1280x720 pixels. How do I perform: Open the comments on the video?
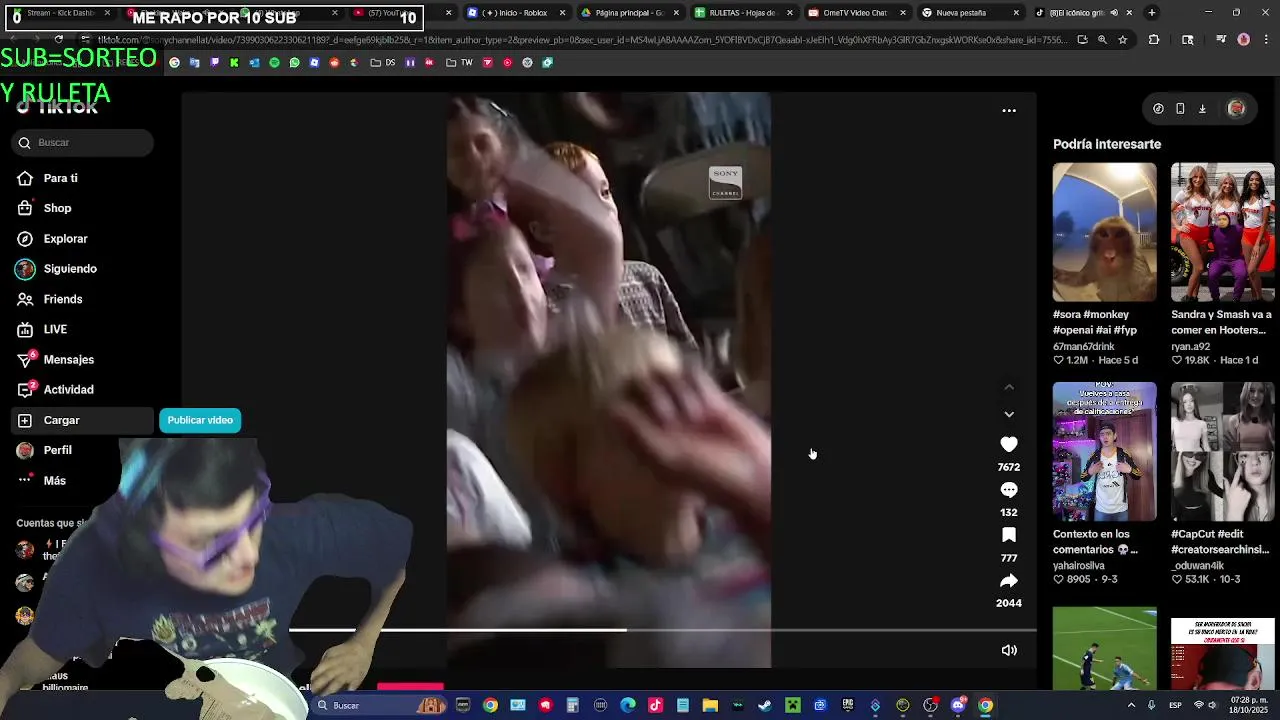pyautogui.click(x=1009, y=490)
